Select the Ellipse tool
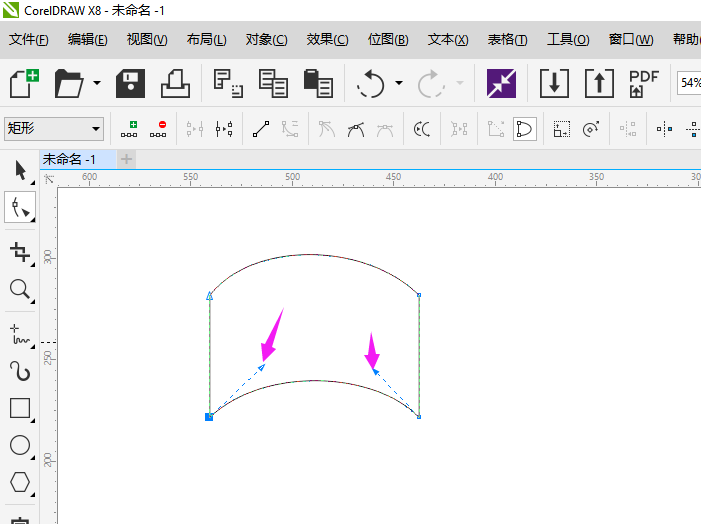This screenshot has height=524, width=701. (x=20, y=445)
